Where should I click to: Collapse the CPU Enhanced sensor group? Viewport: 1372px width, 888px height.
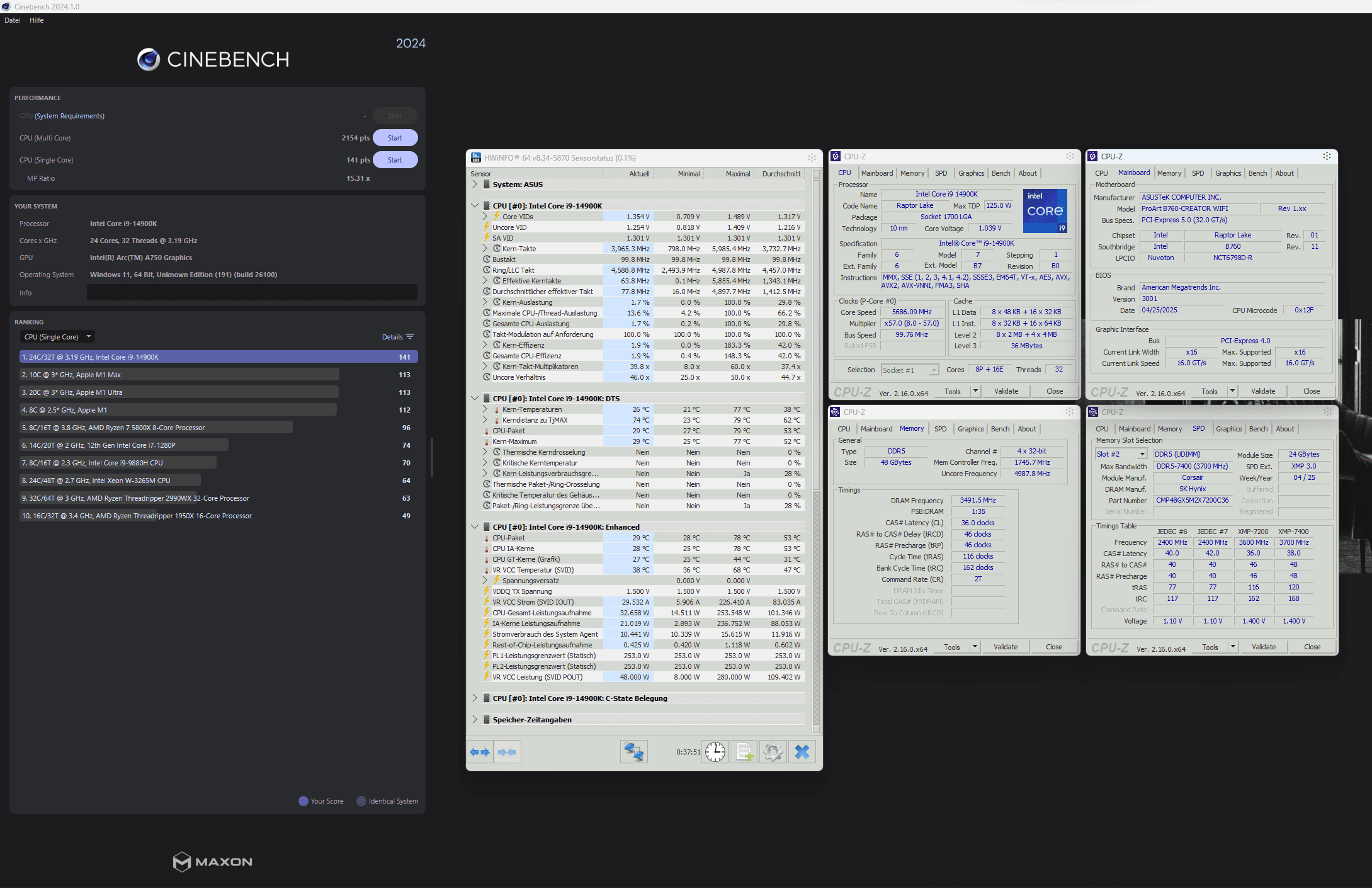[x=475, y=527]
